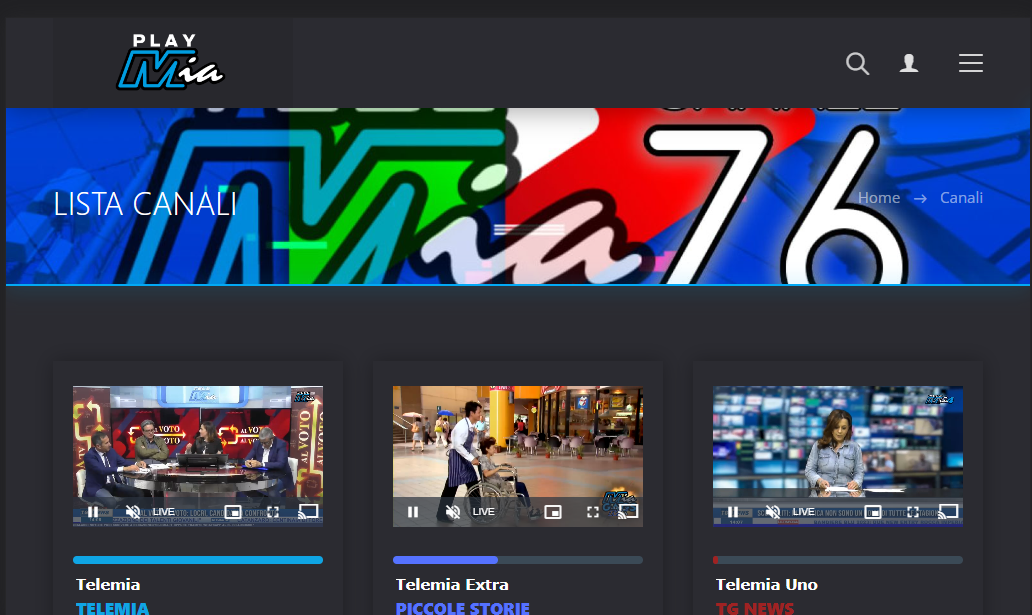Screen dimensions: 1032x615
Task: Pause the Telemia Extra stream
Action: point(413,512)
